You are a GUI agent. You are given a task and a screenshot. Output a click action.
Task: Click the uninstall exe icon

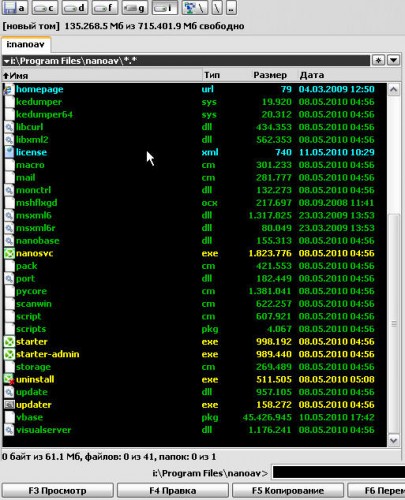pos(9,380)
